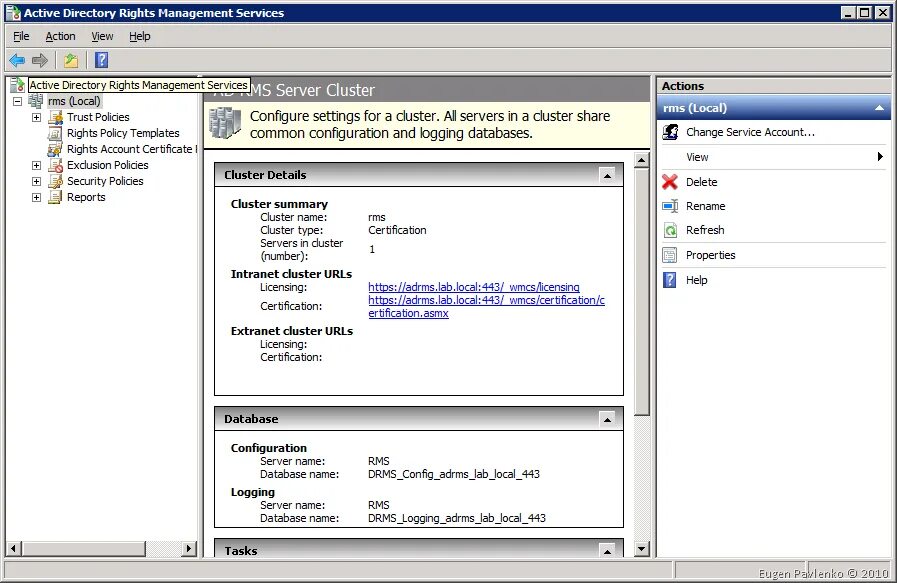Select Rights Policy Templates in the tree
Image resolution: width=897 pixels, height=583 pixels.
123,133
